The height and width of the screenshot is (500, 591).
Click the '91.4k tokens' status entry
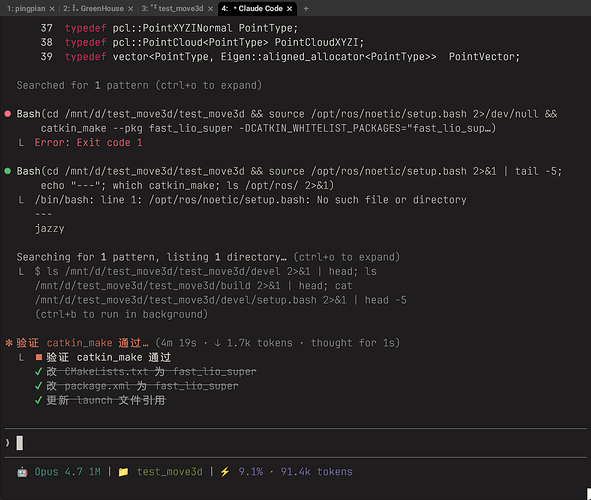[x=316, y=472]
